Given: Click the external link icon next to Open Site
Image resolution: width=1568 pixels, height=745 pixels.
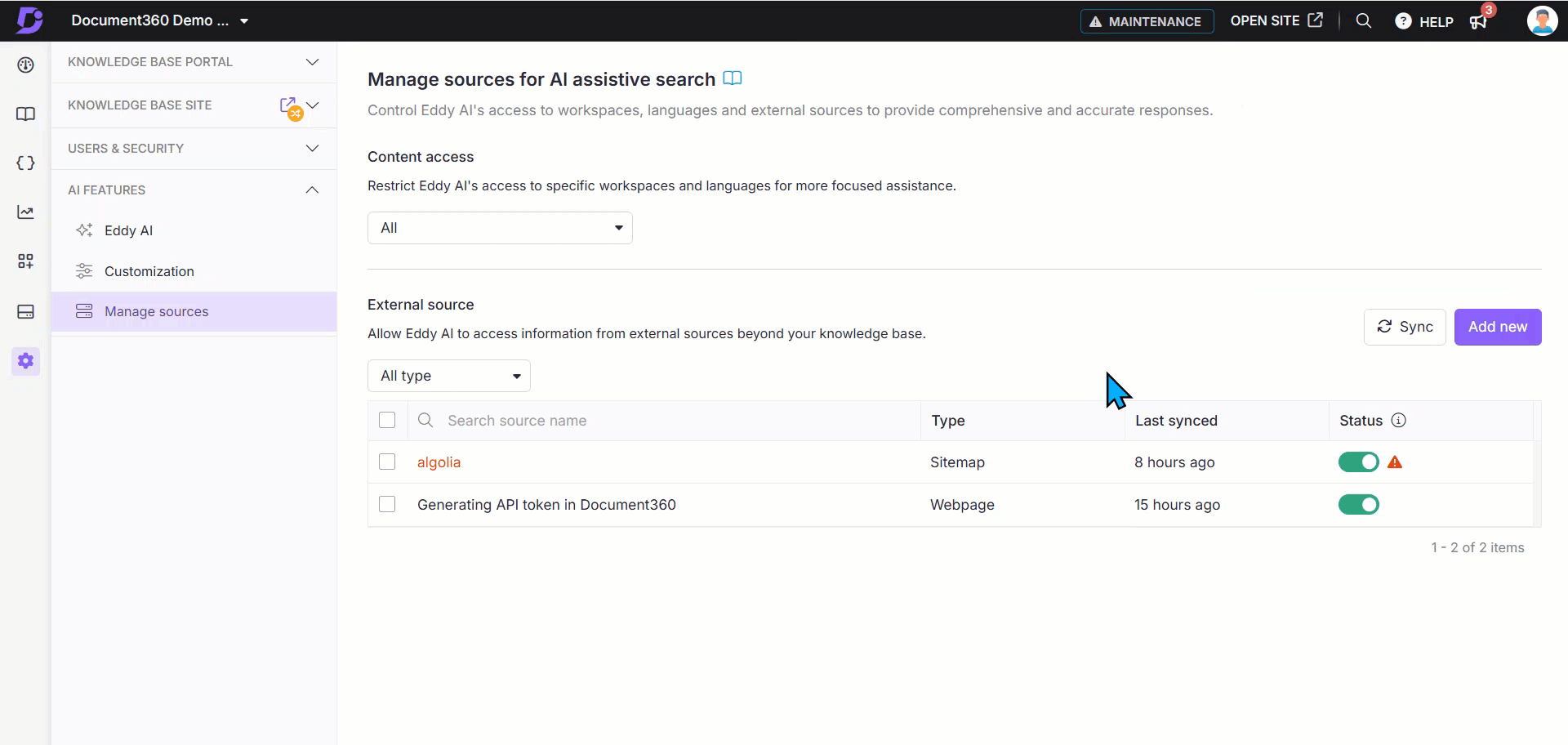Looking at the screenshot, I should 1315,20.
